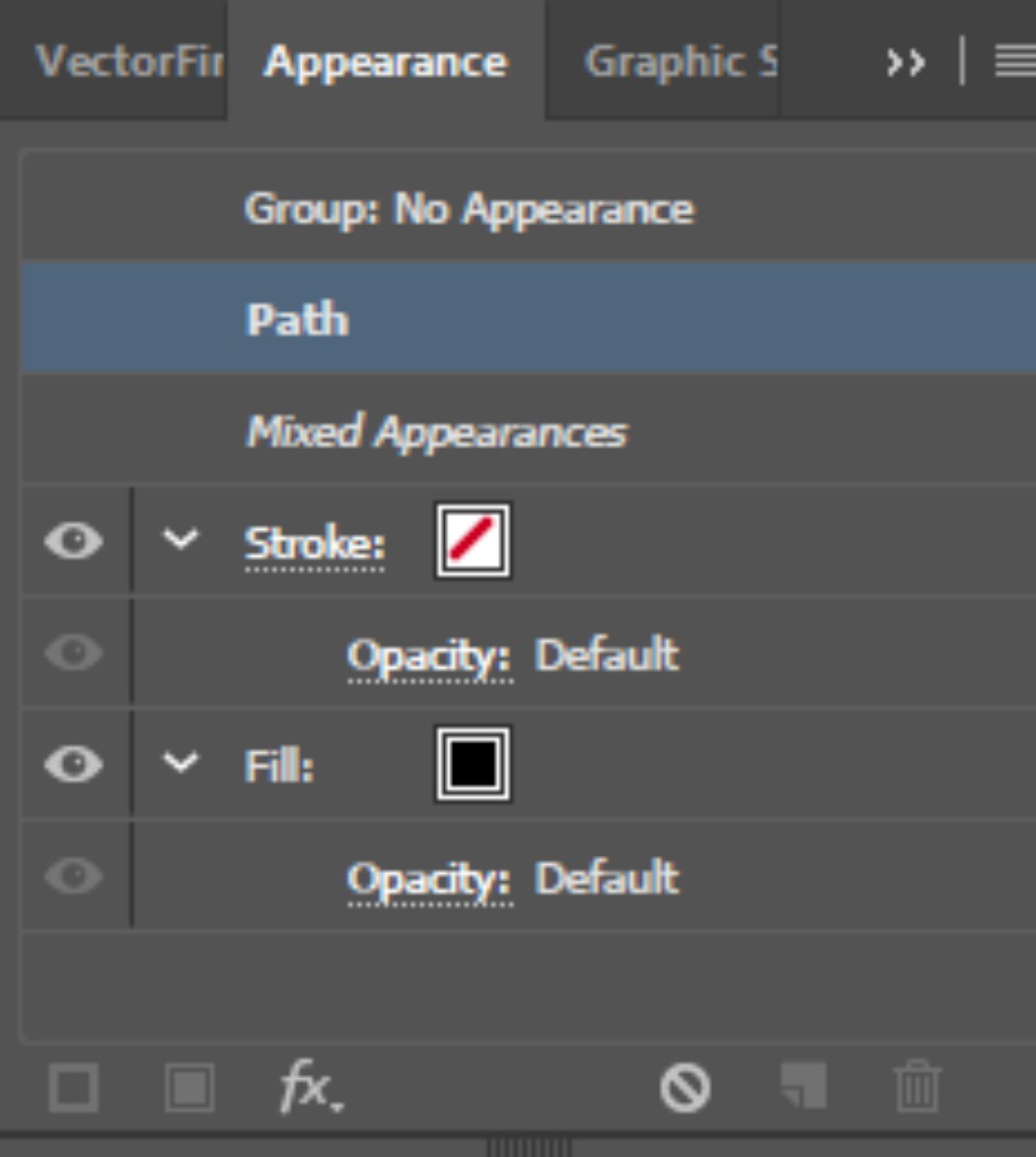1036x1157 pixels.
Task: Click the Opacity link under Stroke
Action: [429, 656]
